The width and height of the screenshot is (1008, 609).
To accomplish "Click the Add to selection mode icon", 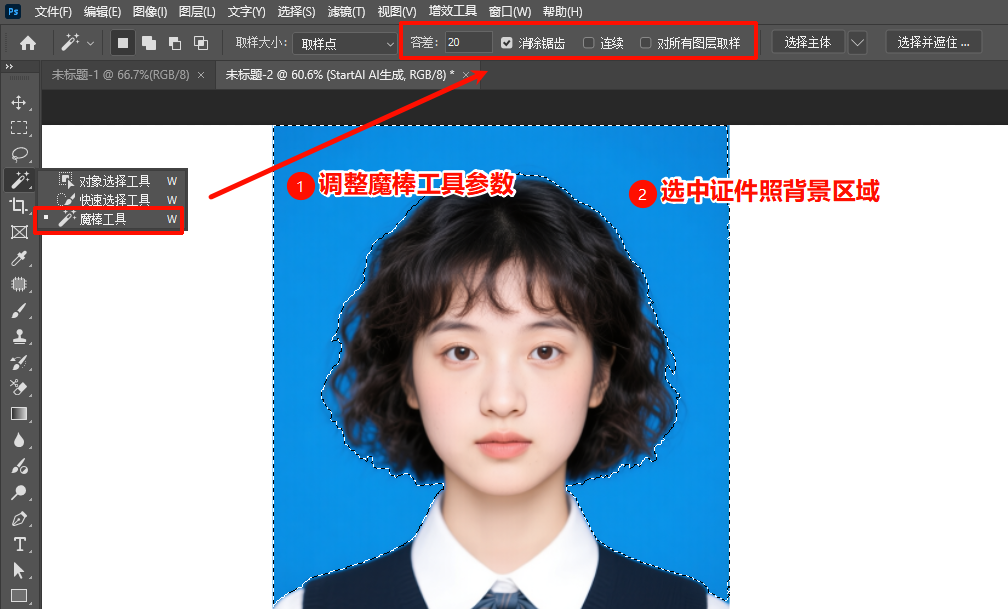I will (x=148, y=43).
